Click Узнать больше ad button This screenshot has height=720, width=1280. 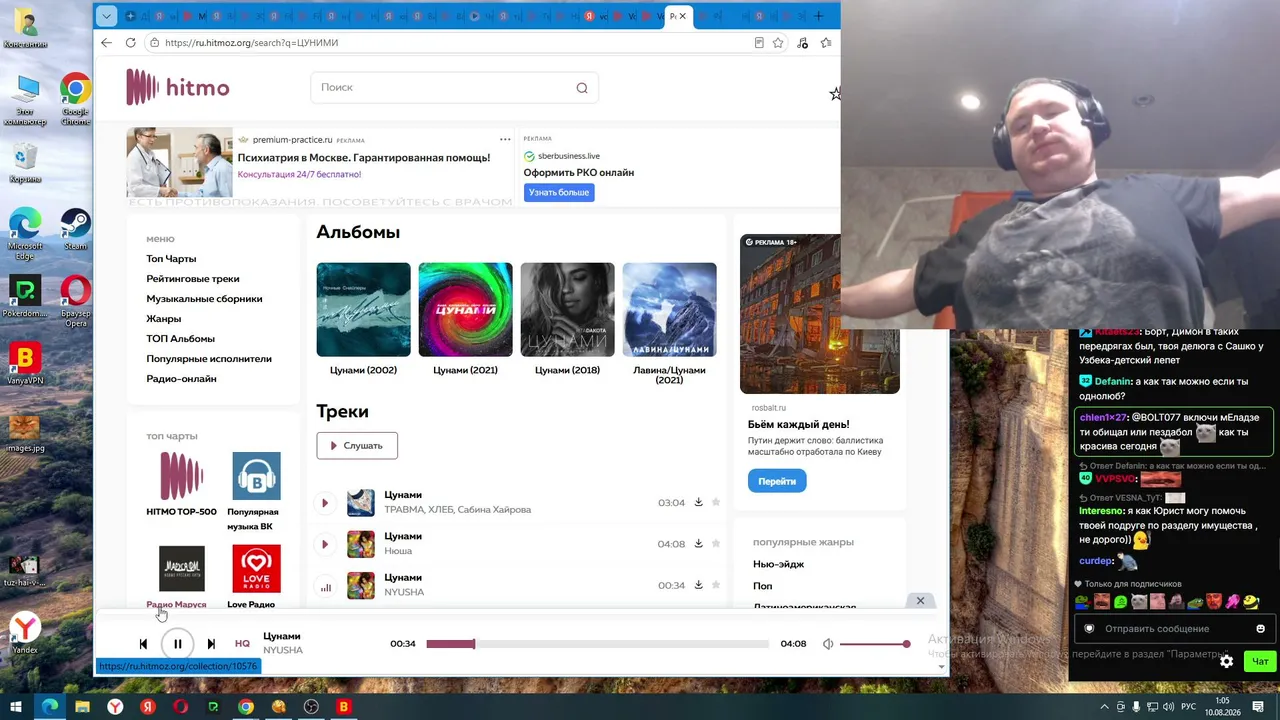pos(559,192)
